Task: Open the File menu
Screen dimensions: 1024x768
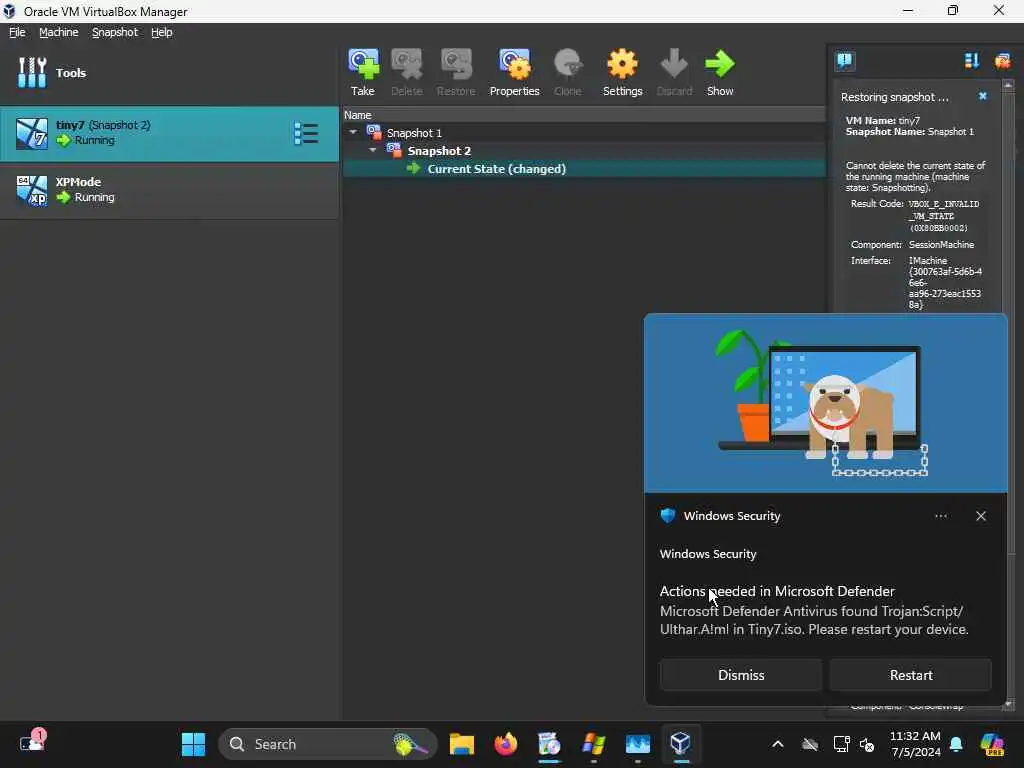Action: tap(17, 32)
